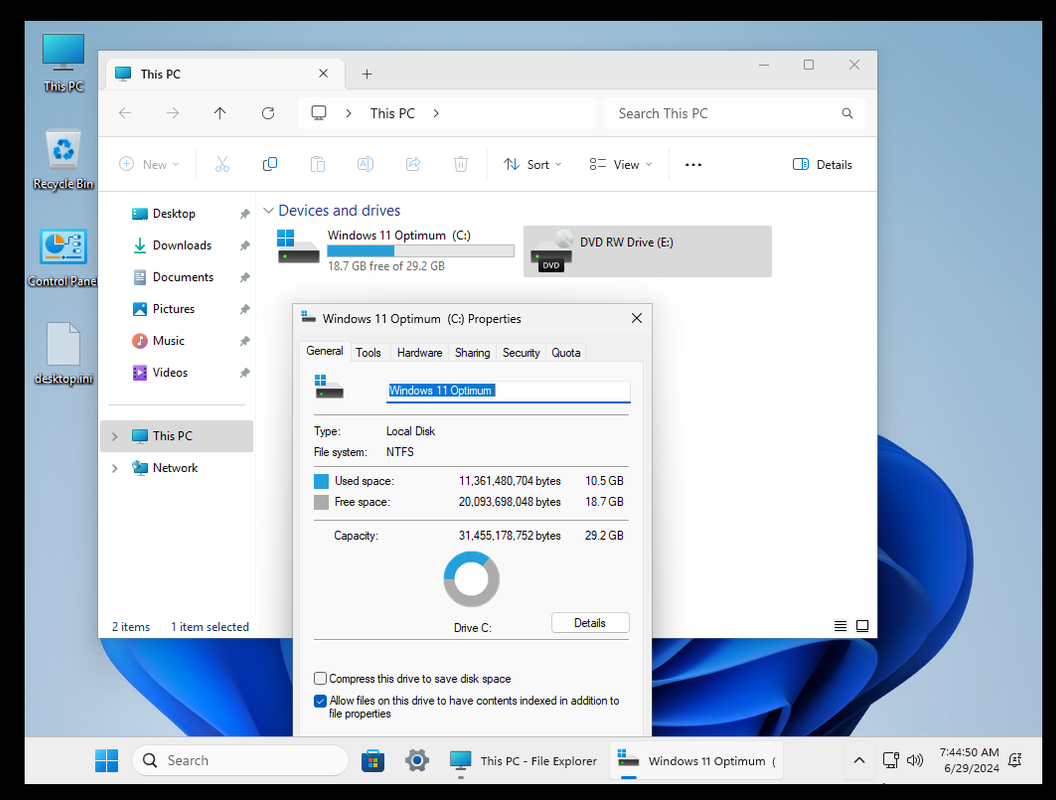
Task: Click This PC - File Explorer taskbar button
Action: point(523,761)
